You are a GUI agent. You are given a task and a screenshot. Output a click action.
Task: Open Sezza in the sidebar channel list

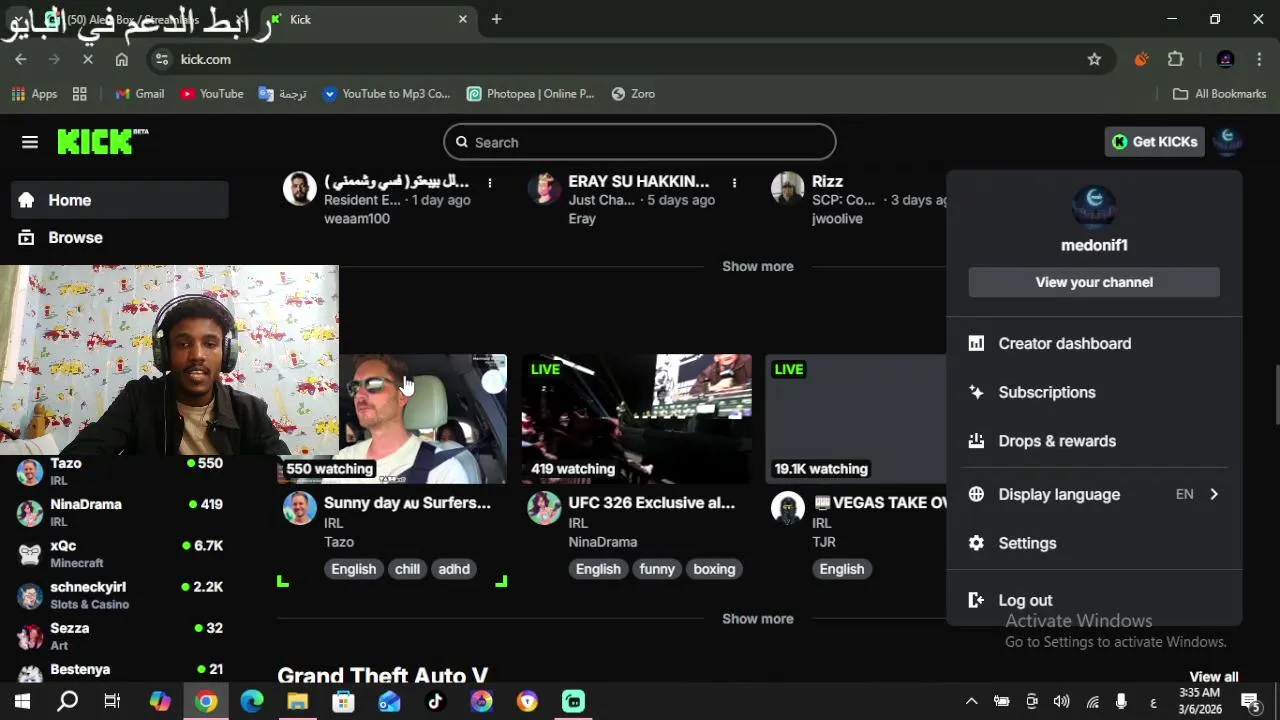click(120, 636)
